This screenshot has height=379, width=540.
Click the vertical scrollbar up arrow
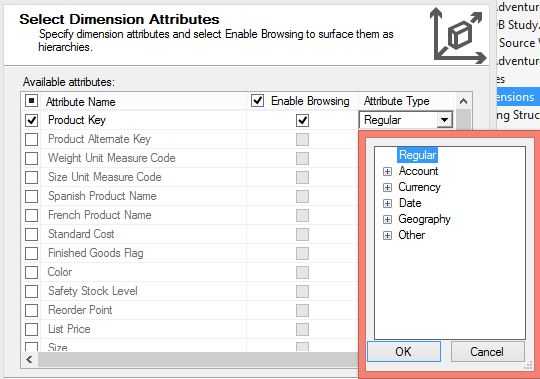[x=464, y=101]
